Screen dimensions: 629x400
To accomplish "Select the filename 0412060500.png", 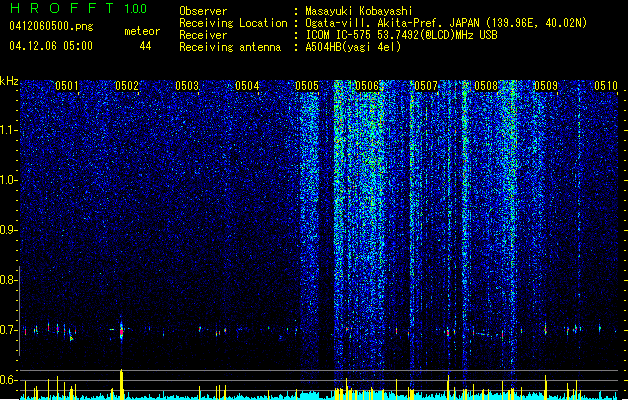I will (51, 26).
